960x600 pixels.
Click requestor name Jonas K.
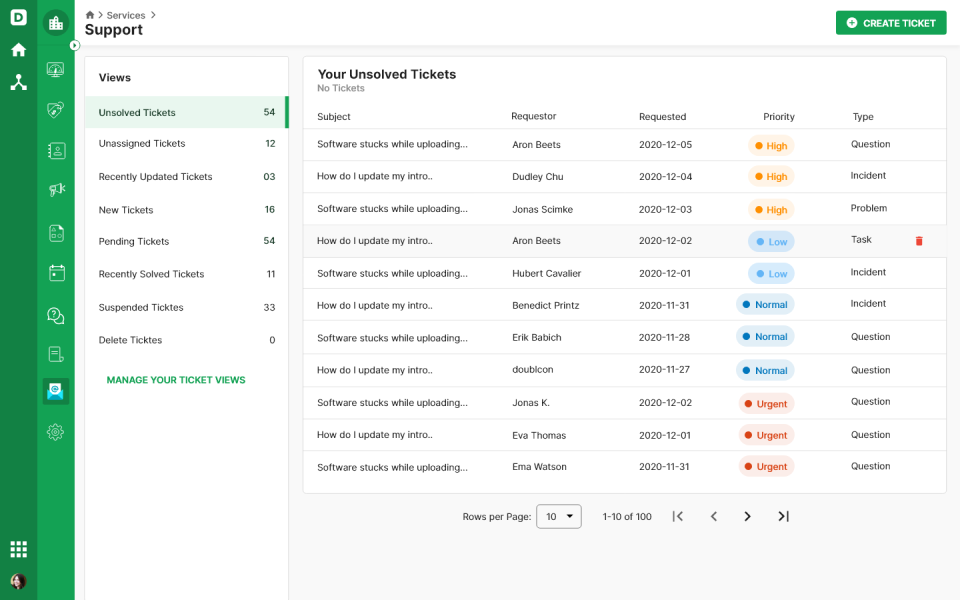click(531, 403)
